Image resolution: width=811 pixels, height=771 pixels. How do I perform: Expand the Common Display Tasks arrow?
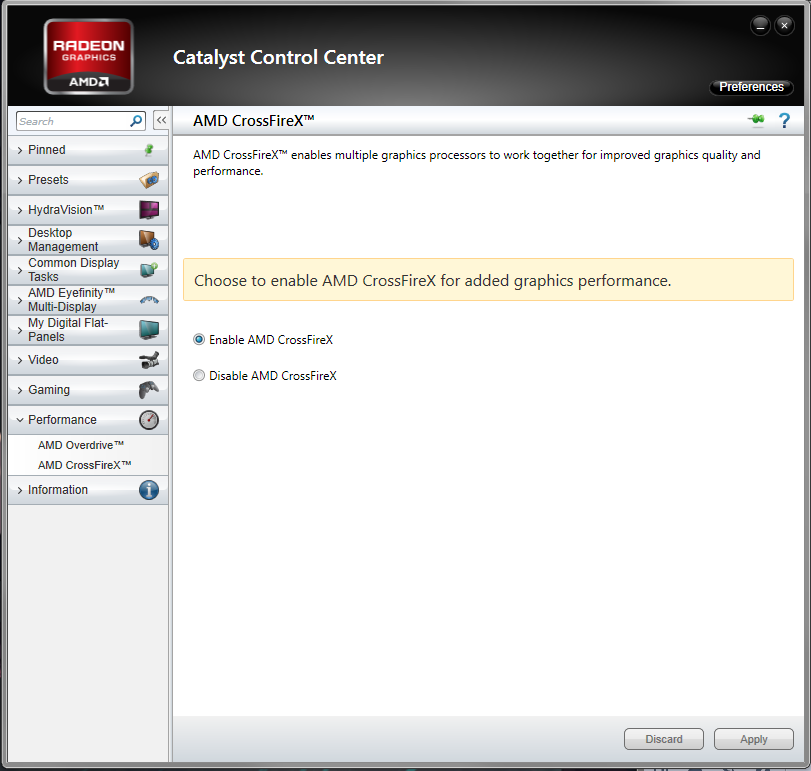(20, 270)
